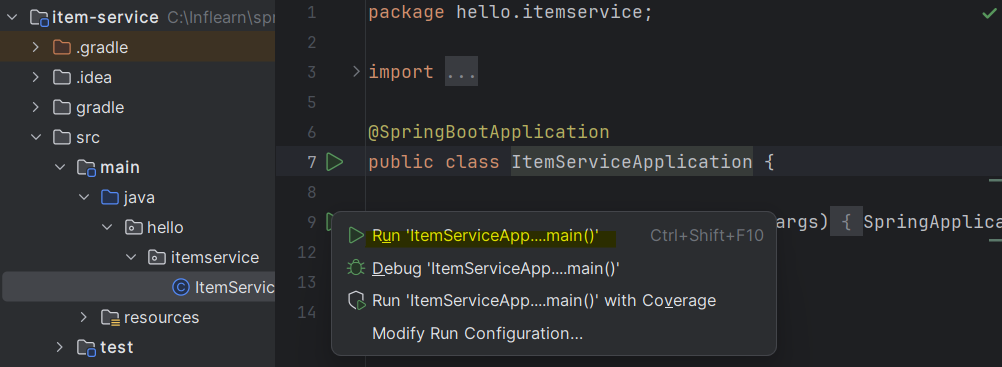Expand the resources folder node
1002x367 pixels.
click(84, 317)
